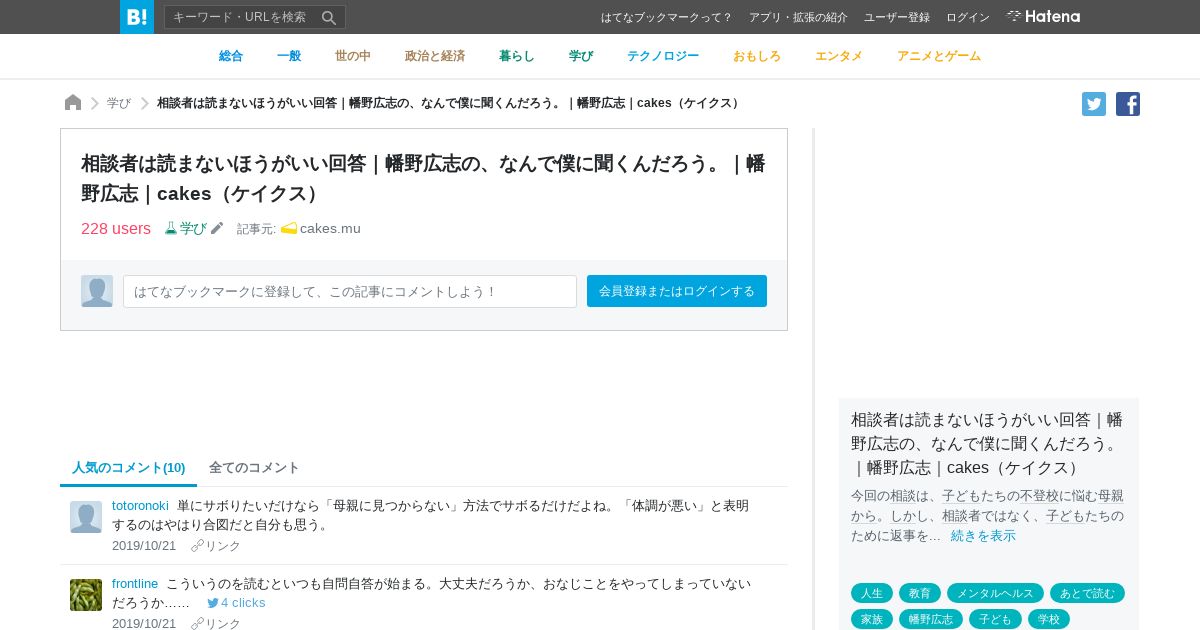
Task: Open おもしろ category
Action: click(757, 56)
